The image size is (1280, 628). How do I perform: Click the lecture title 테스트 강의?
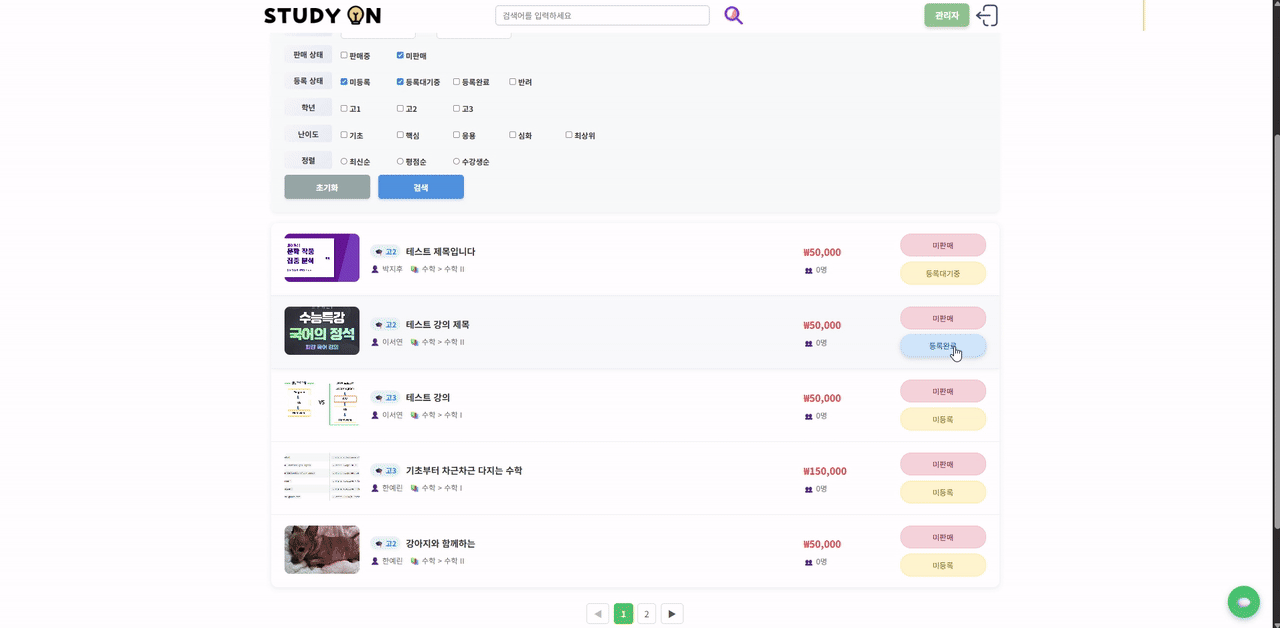tap(428, 398)
